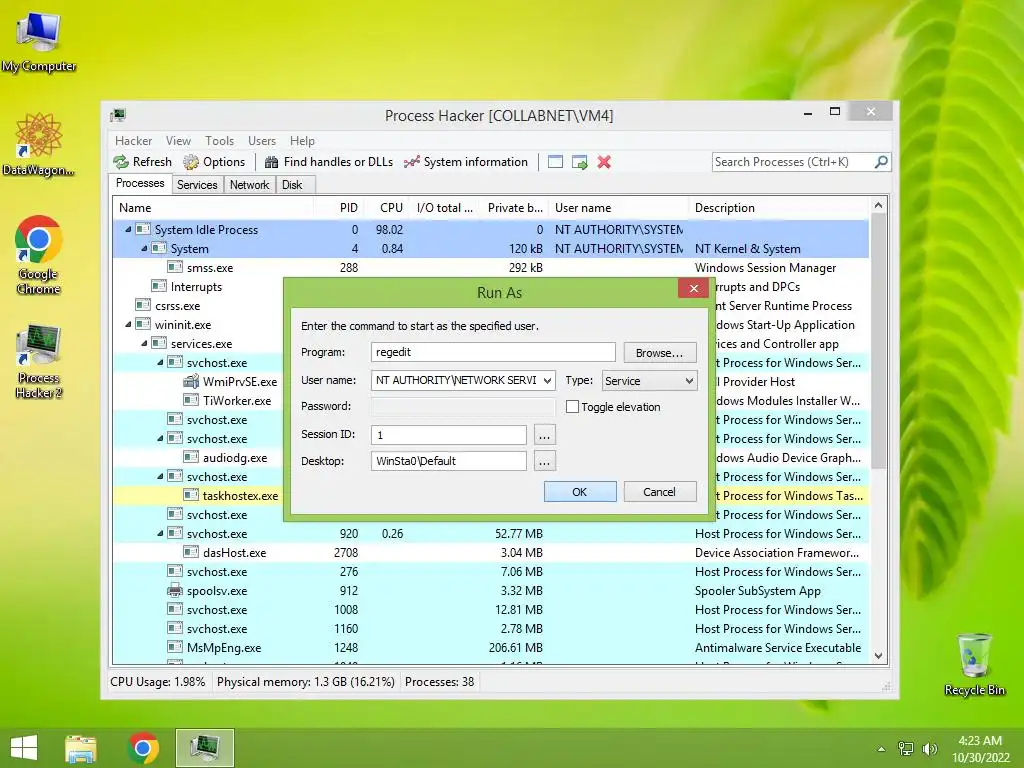Click the MsMpEng.exe process icon
The width and height of the screenshot is (1024, 768).
(x=174, y=647)
